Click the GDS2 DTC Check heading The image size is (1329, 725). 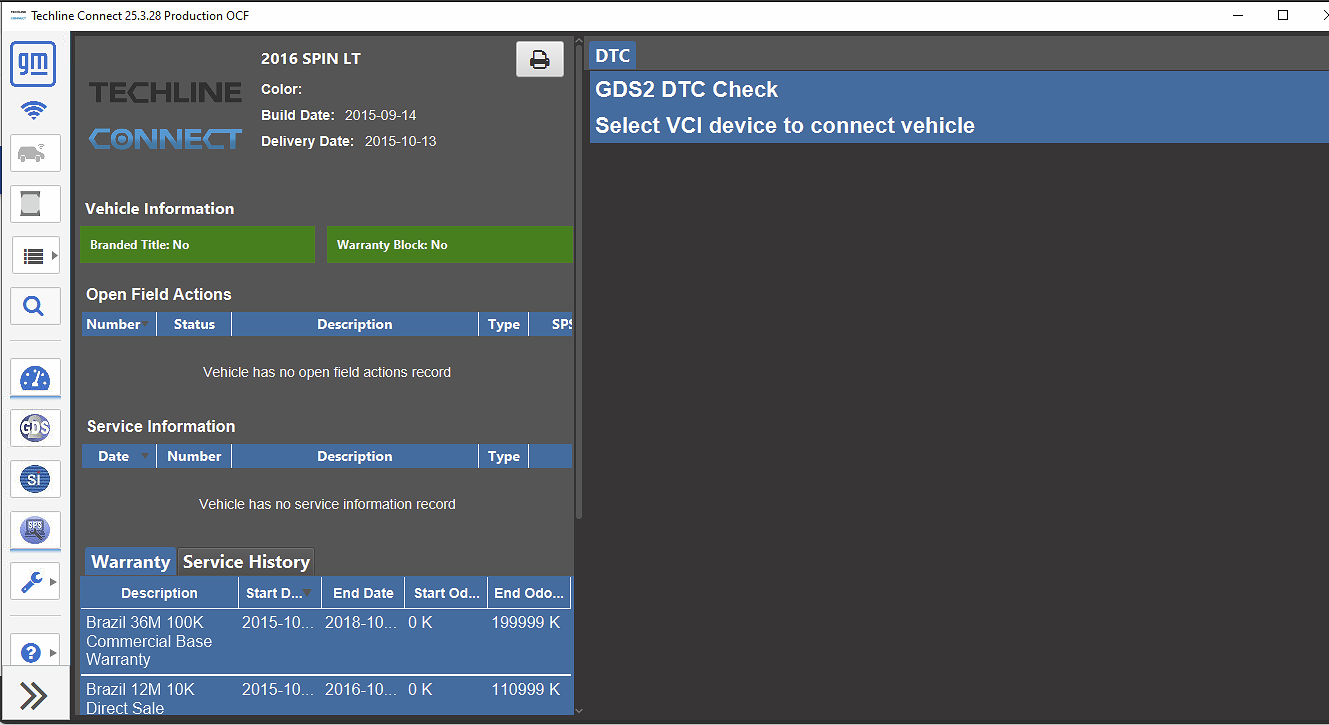687,90
